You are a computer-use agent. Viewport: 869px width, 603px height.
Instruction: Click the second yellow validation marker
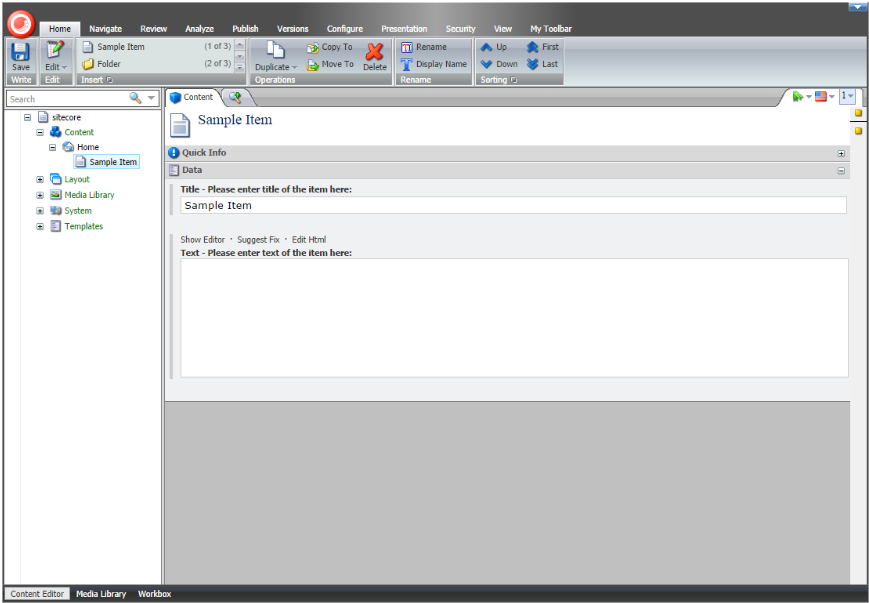click(858, 131)
